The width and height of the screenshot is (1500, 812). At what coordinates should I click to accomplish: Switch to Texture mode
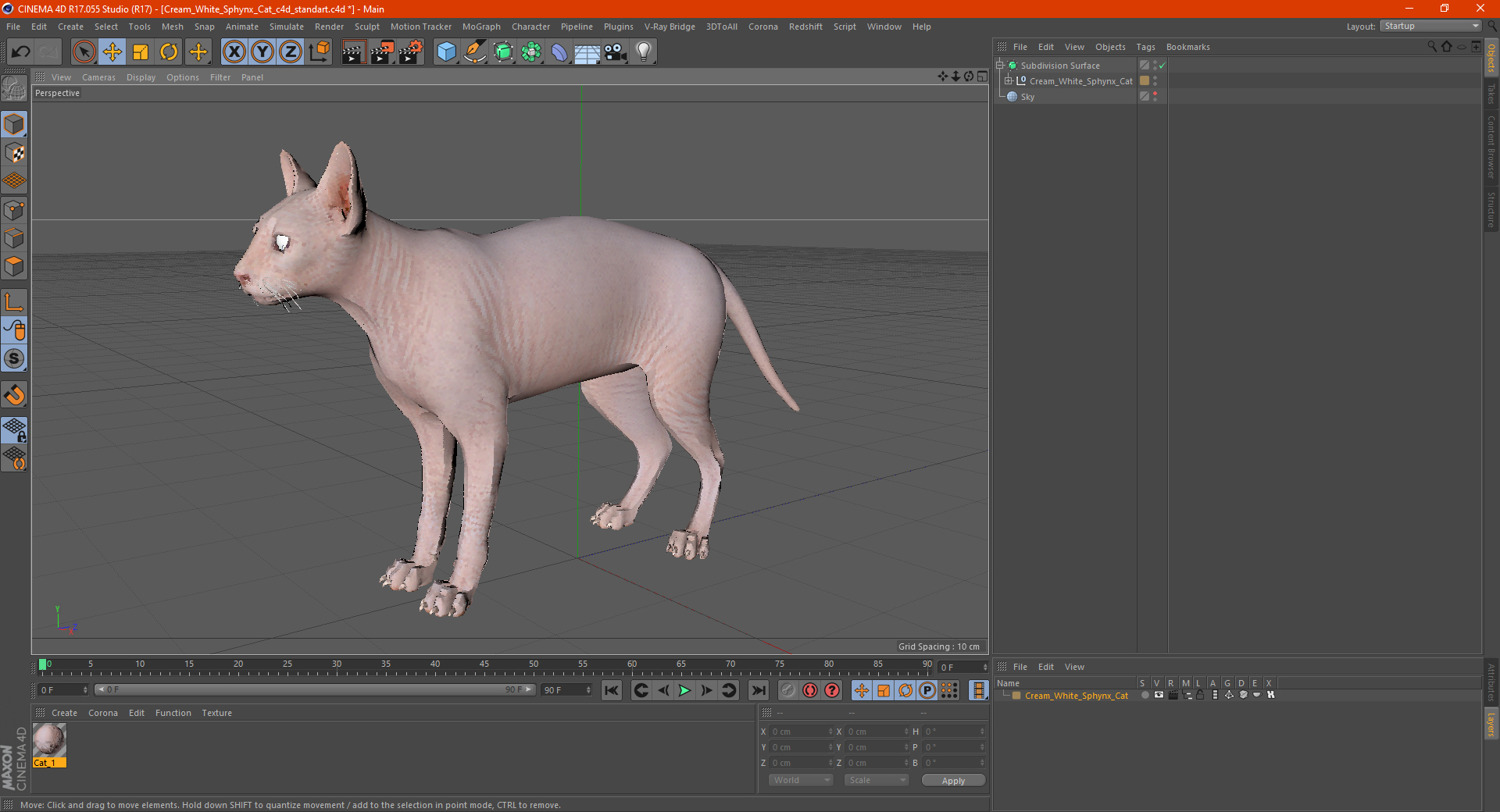(x=14, y=153)
